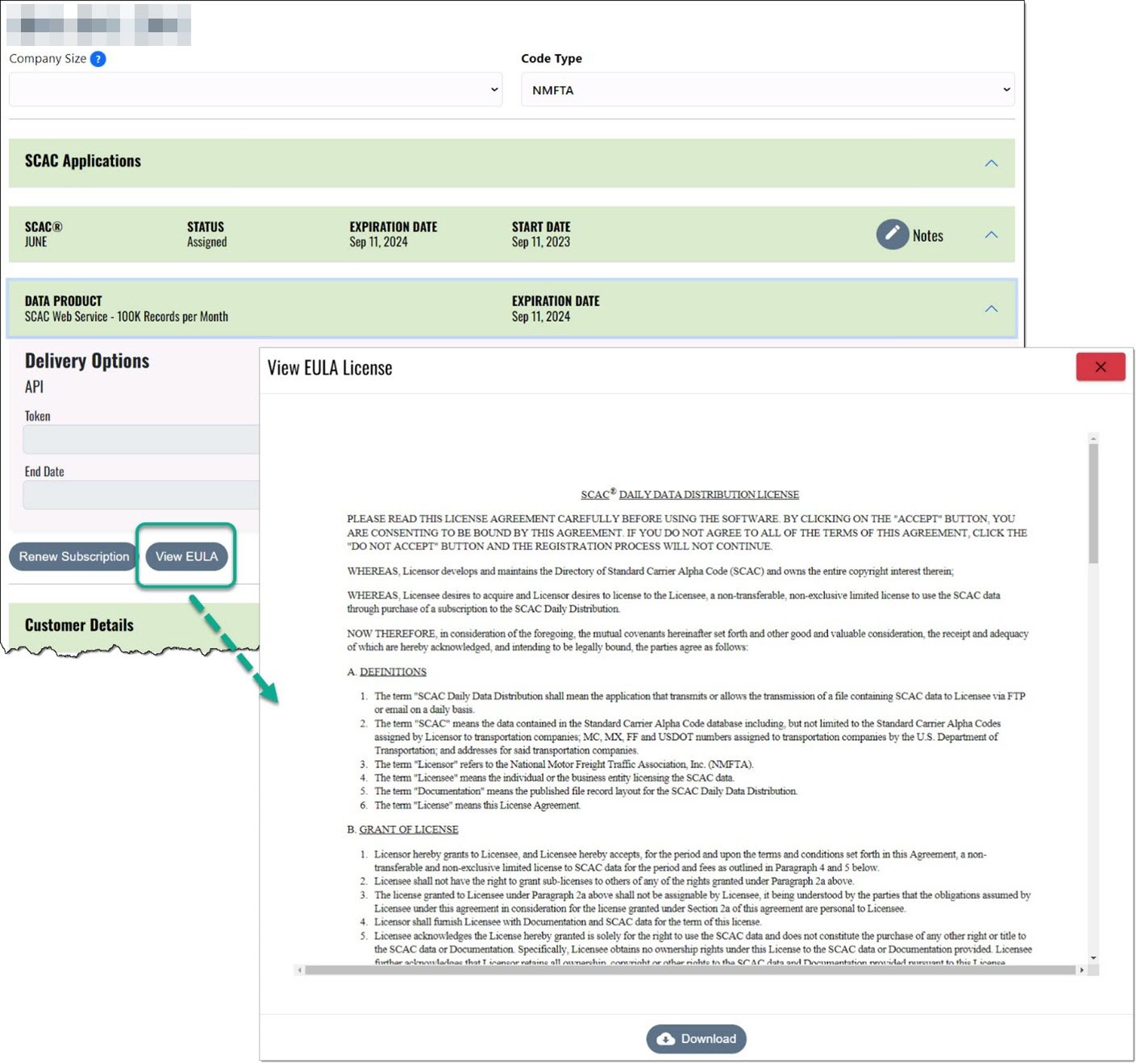Click the red X on the EULA dialog
1137x1064 pixels.
(x=1100, y=367)
